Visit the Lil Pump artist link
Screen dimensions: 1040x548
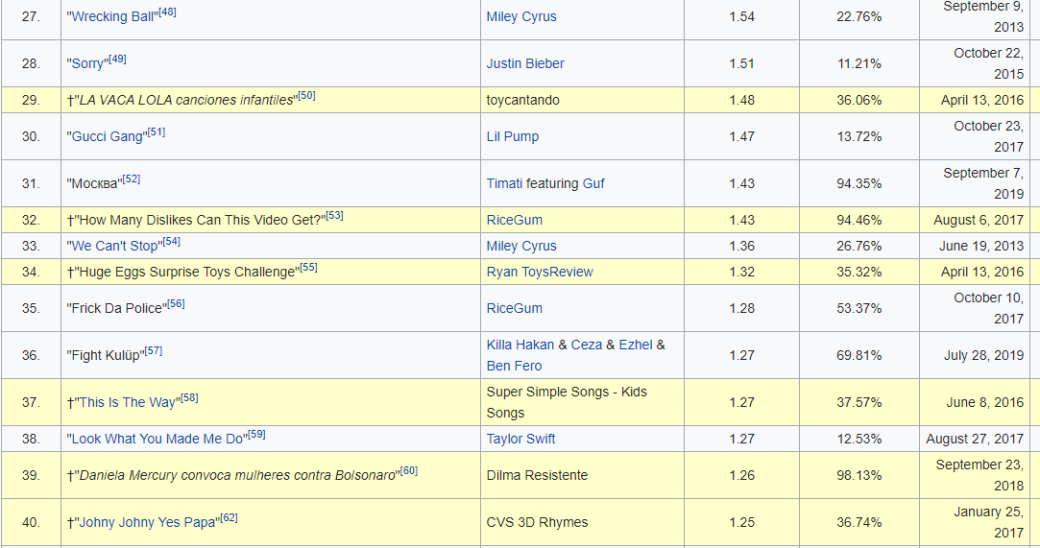pos(513,137)
